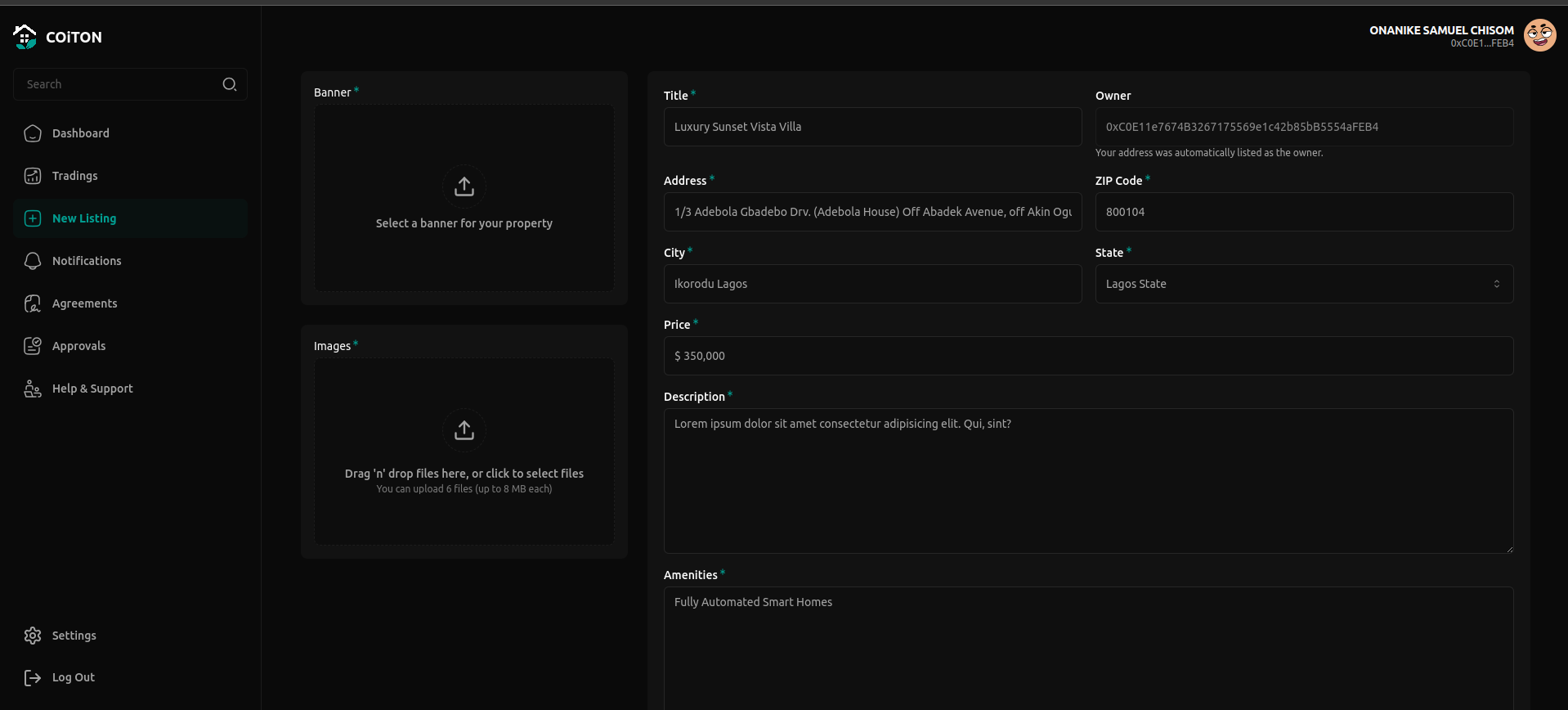This screenshot has width=1568, height=710.
Task: Navigate to Approvals
Action: (78, 346)
